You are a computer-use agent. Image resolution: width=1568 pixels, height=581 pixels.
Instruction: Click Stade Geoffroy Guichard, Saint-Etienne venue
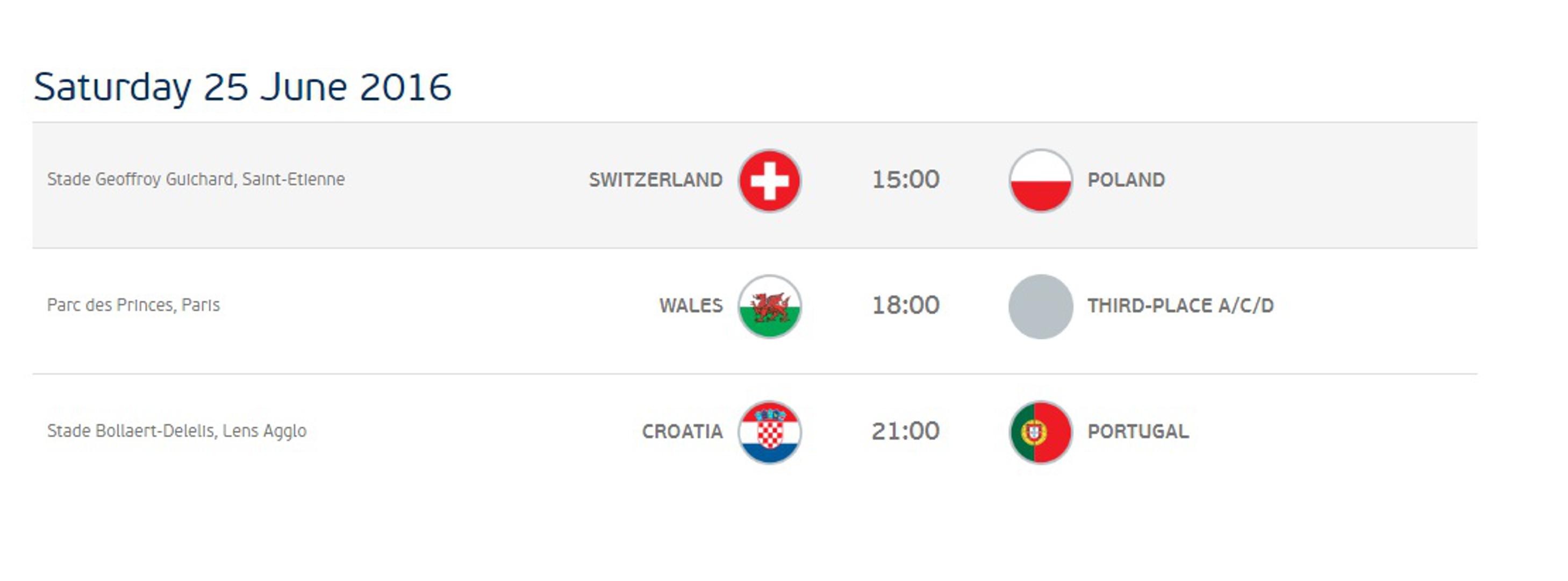[x=195, y=180]
